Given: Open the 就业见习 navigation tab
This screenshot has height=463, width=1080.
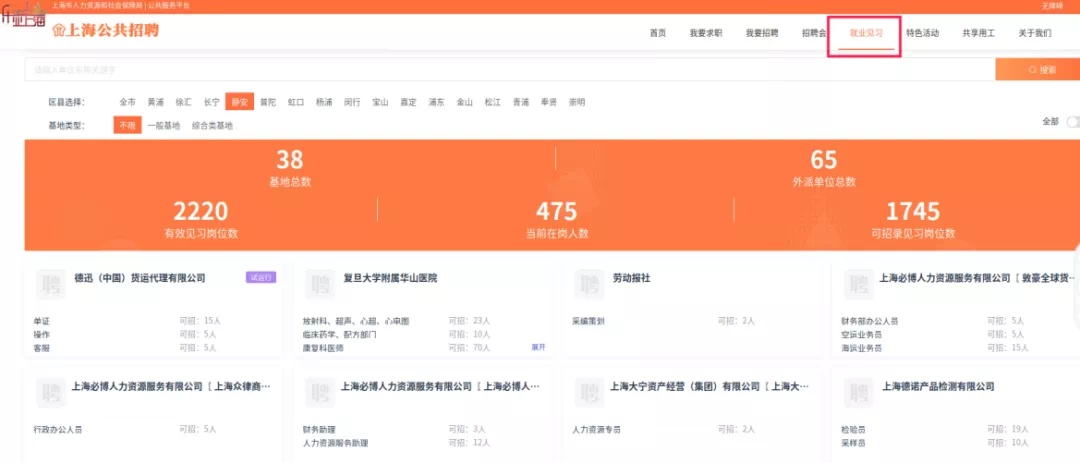Looking at the screenshot, I should [866, 33].
